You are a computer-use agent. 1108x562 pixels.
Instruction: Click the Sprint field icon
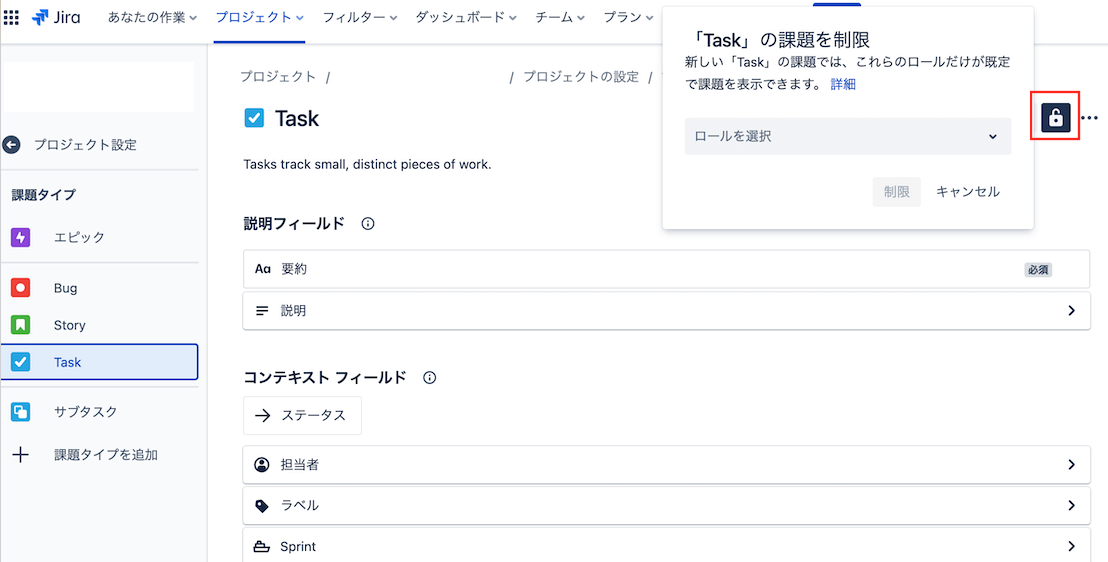tap(261, 546)
